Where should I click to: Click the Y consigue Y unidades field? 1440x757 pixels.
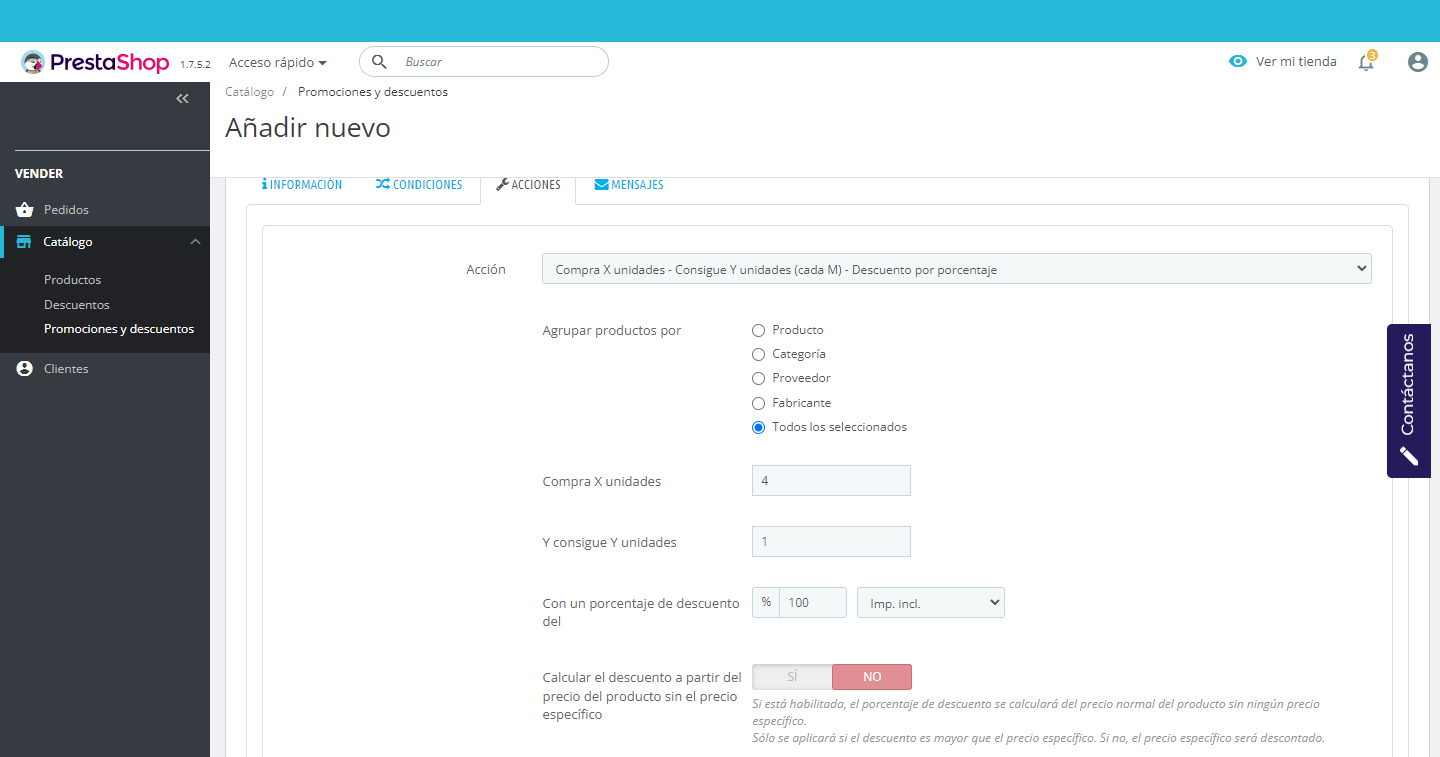click(x=831, y=542)
